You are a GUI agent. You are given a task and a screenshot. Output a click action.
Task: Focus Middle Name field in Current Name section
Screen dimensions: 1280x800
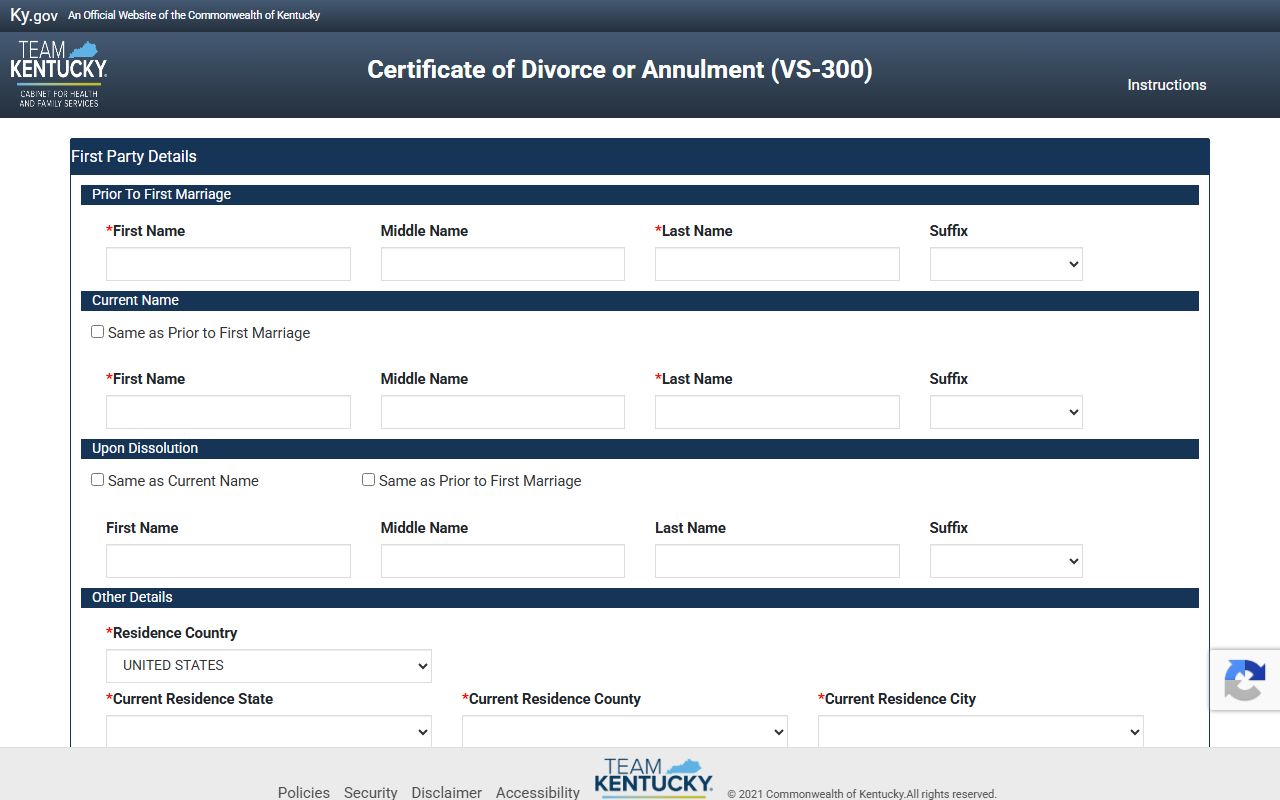pyautogui.click(x=503, y=412)
